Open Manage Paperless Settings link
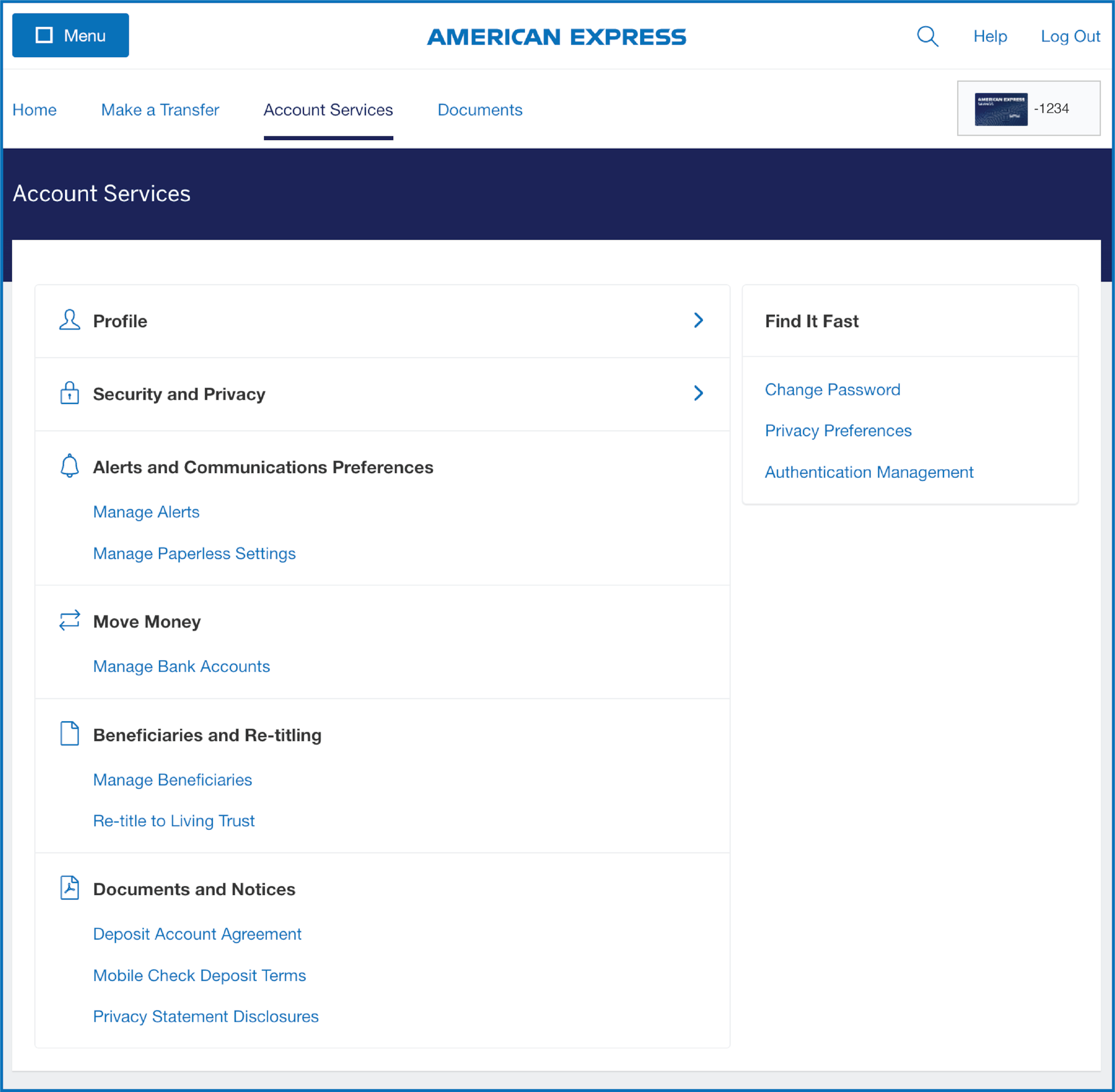 coord(194,554)
